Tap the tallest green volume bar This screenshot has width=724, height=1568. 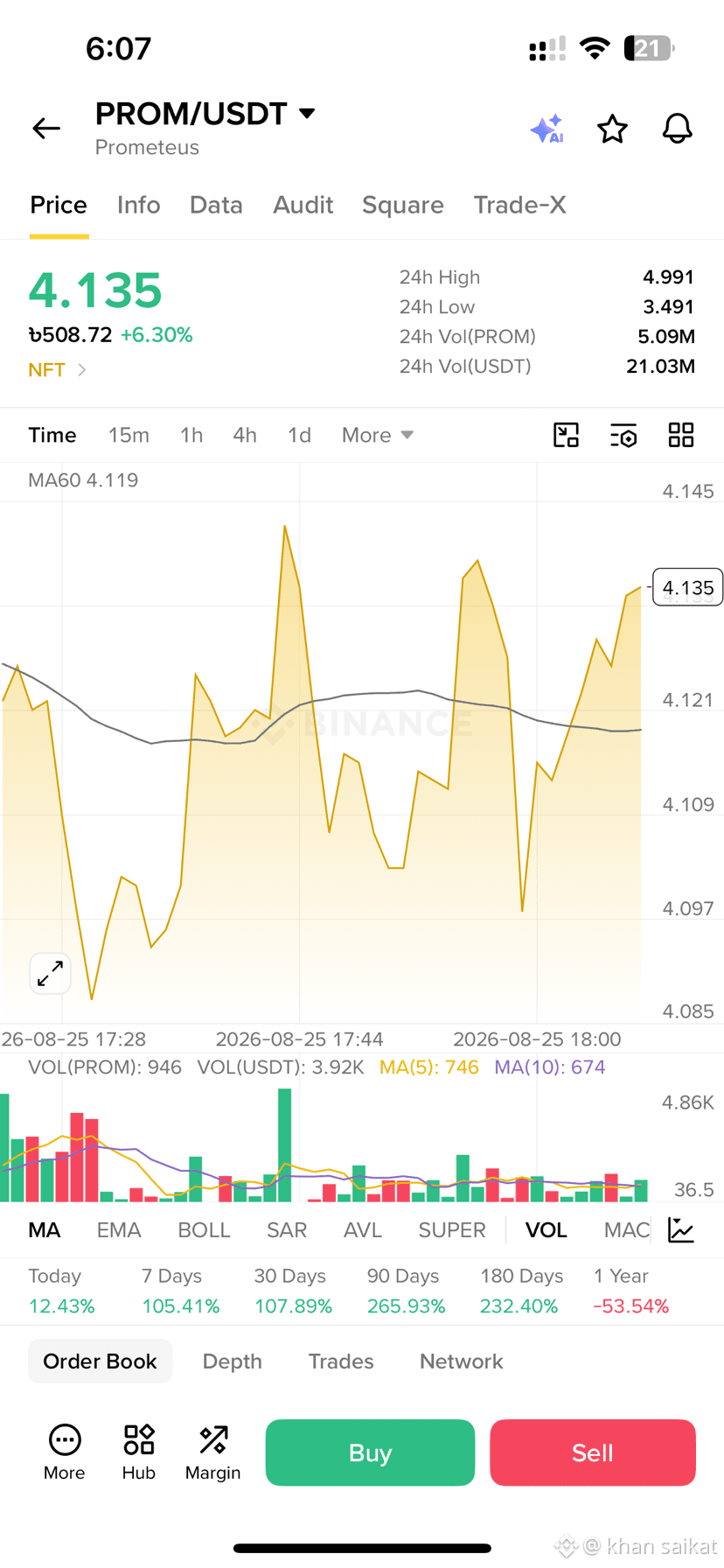tap(284, 1145)
